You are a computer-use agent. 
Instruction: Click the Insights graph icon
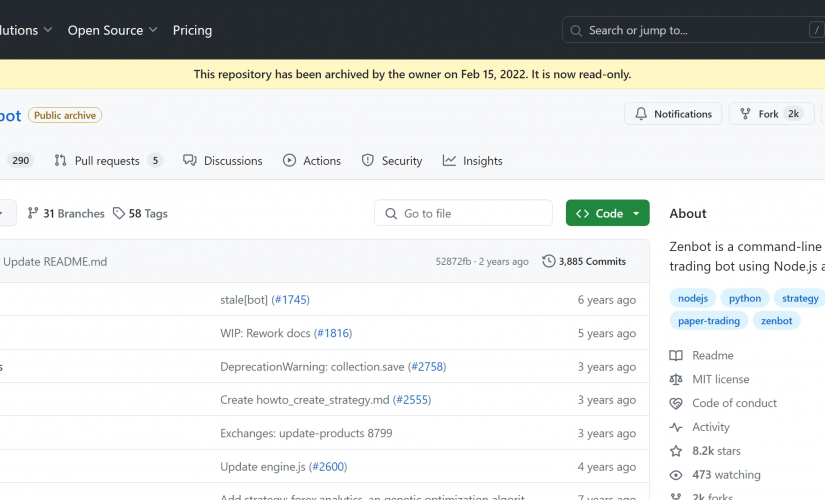click(x=449, y=161)
